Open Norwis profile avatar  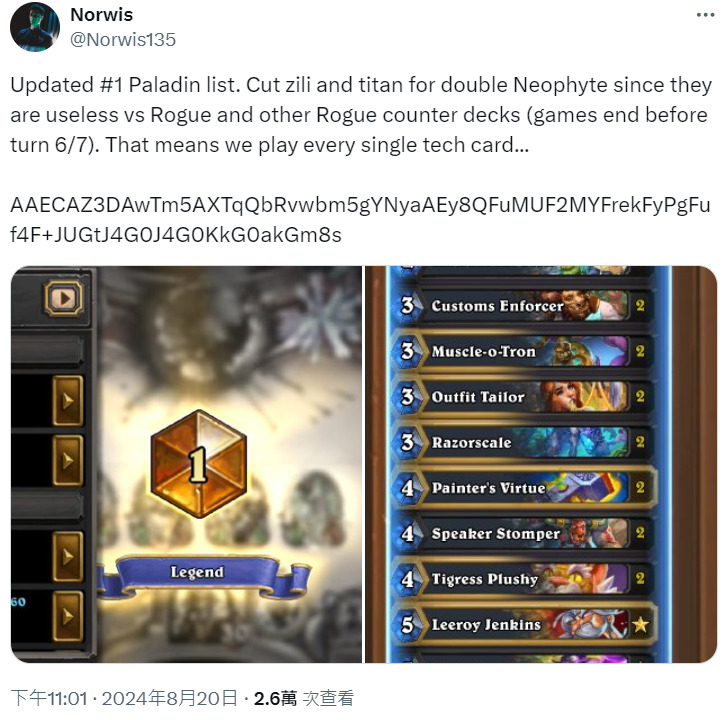[x=35, y=27]
